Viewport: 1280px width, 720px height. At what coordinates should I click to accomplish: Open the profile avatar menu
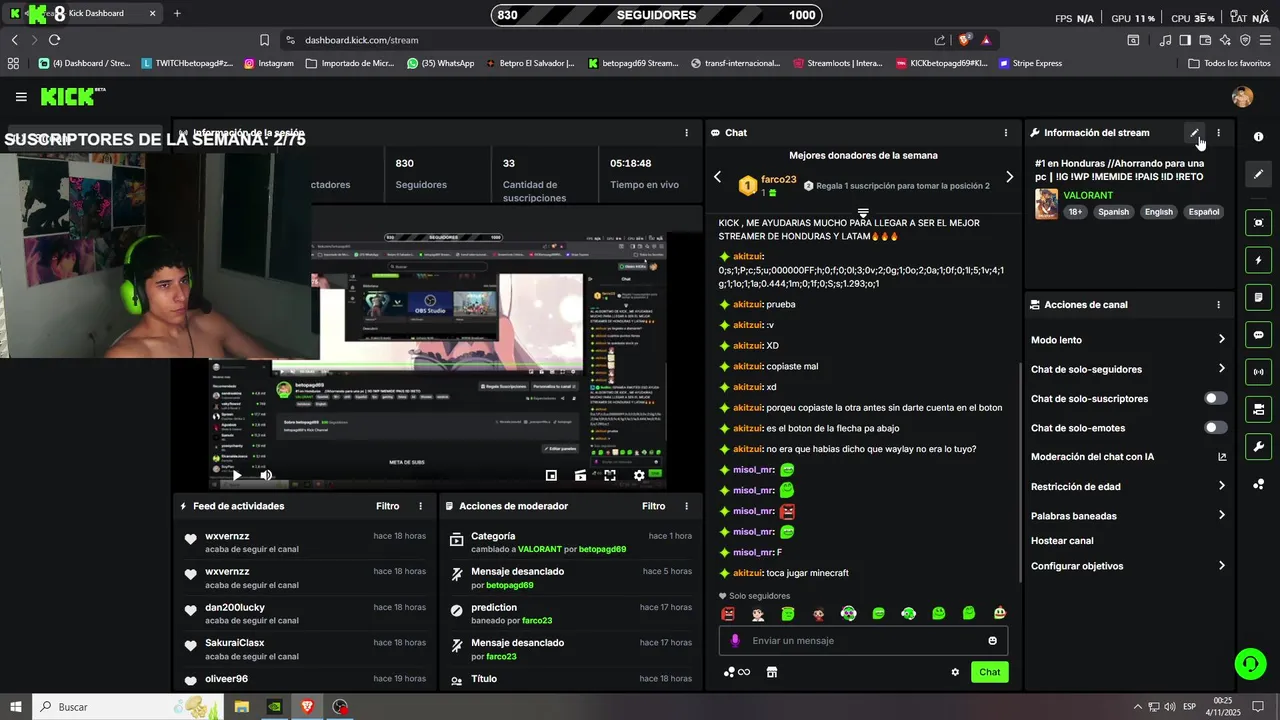[x=1242, y=97]
